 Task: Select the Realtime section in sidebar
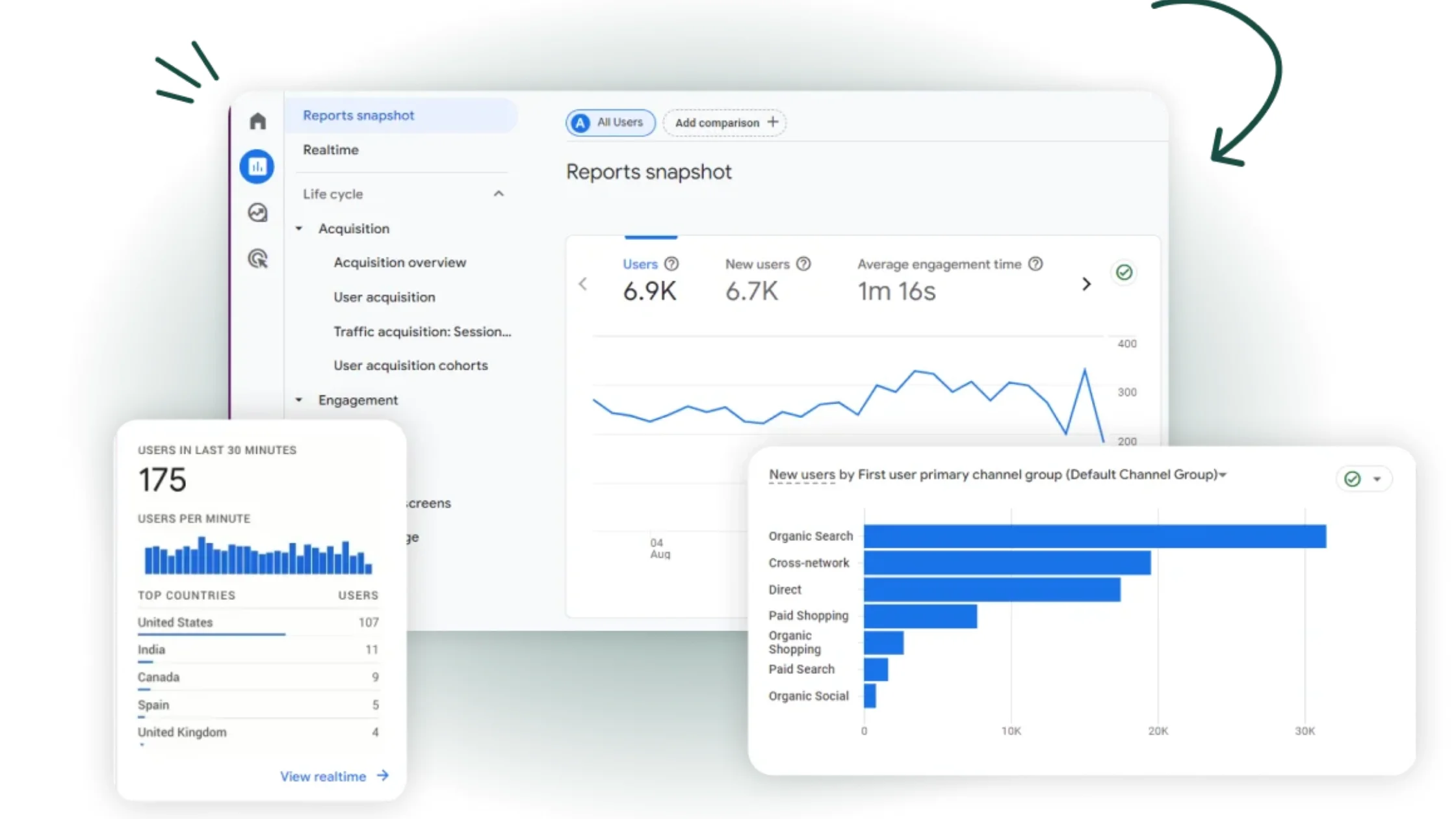click(331, 149)
